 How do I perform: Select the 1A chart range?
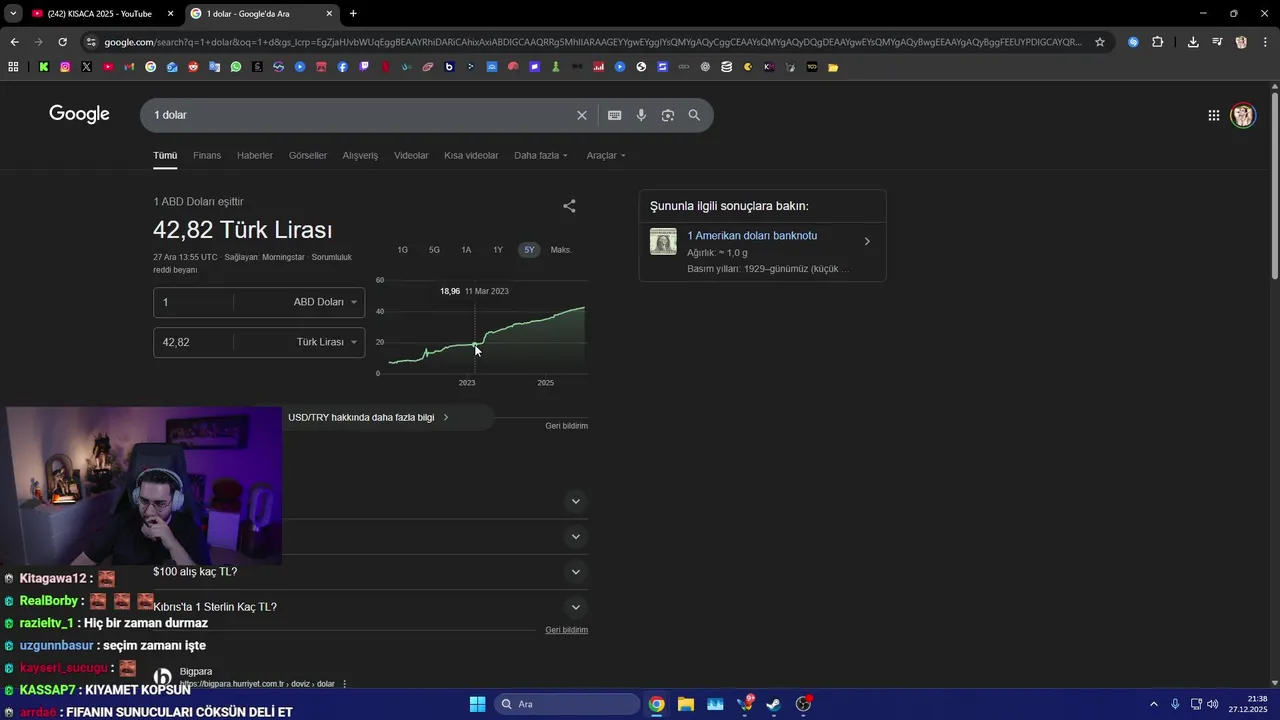coord(466,250)
